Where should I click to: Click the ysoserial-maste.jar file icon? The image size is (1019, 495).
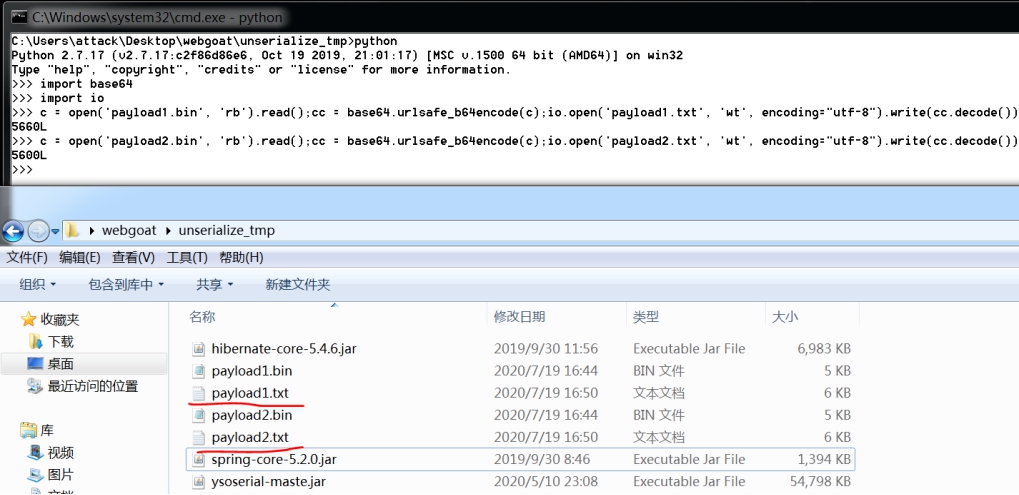[199, 481]
